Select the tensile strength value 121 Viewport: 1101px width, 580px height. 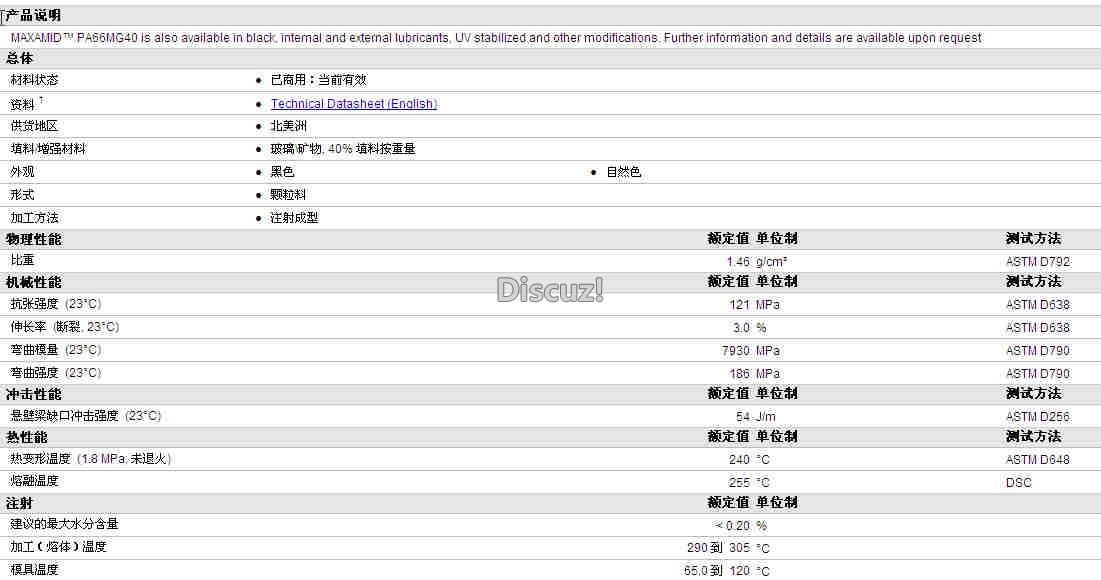[739, 305]
